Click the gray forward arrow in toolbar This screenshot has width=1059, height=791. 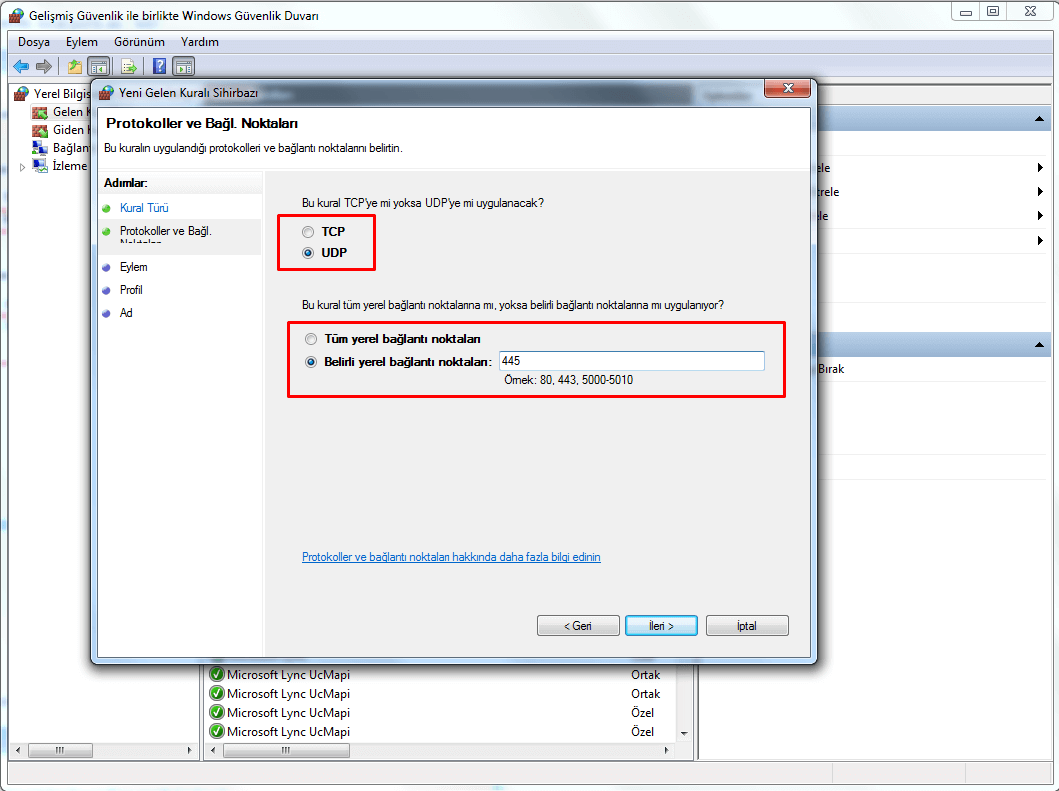tap(43, 66)
